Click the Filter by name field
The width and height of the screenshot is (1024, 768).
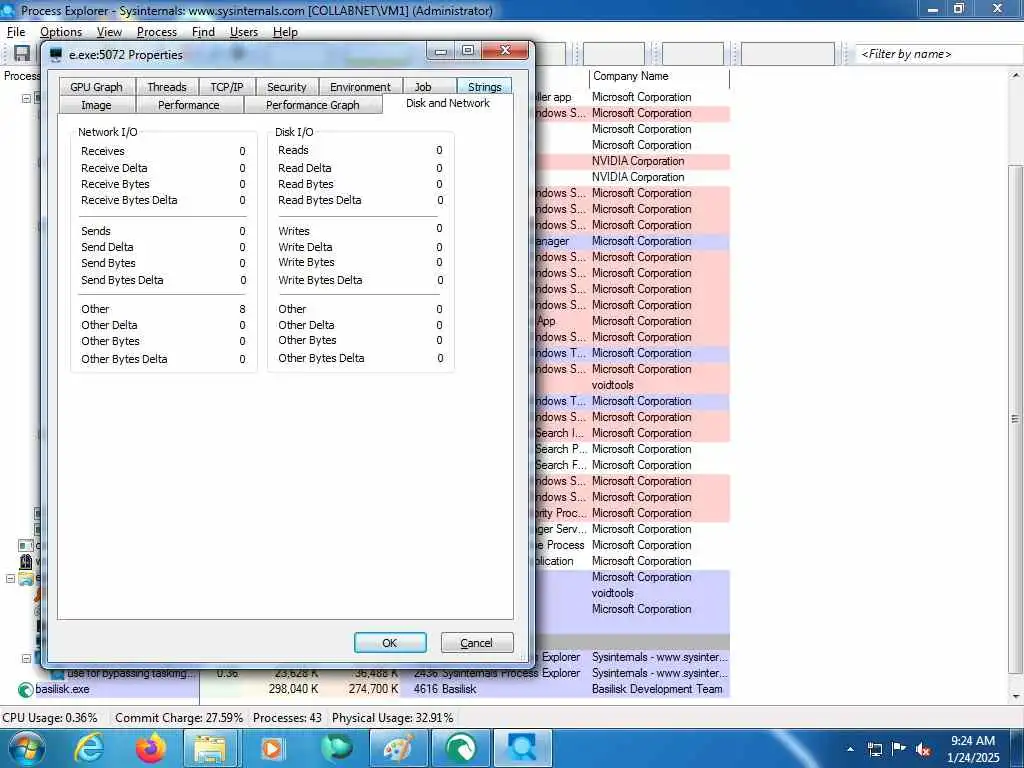pyautogui.click(x=939, y=54)
